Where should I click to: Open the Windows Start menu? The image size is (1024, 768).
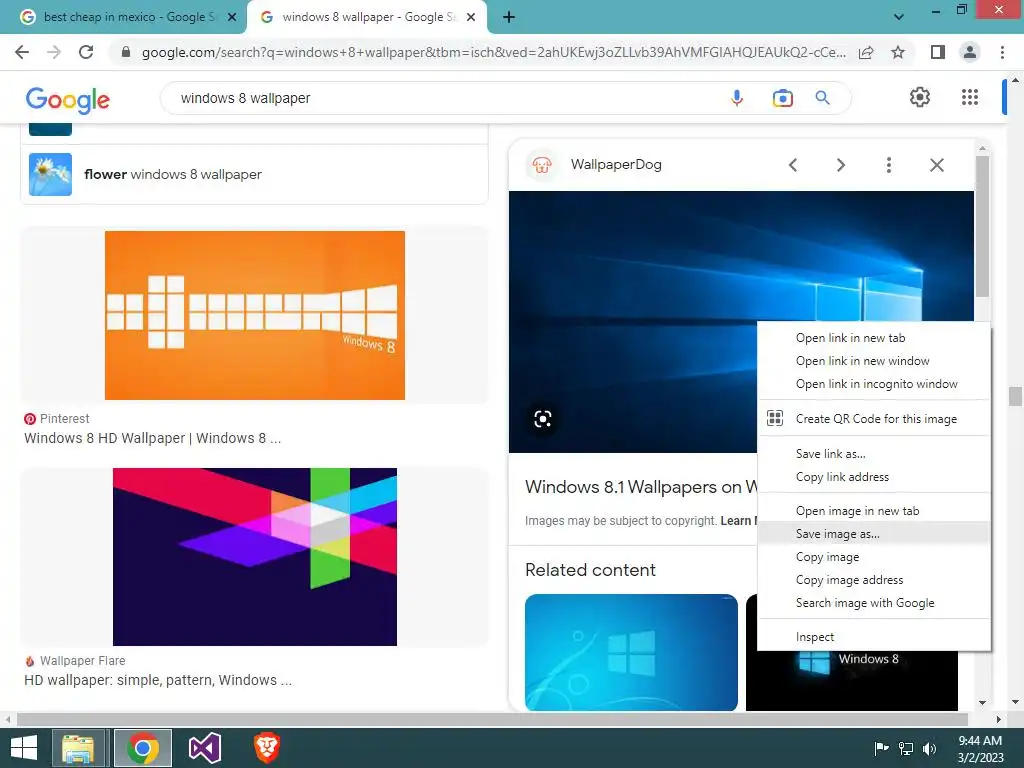click(x=24, y=748)
